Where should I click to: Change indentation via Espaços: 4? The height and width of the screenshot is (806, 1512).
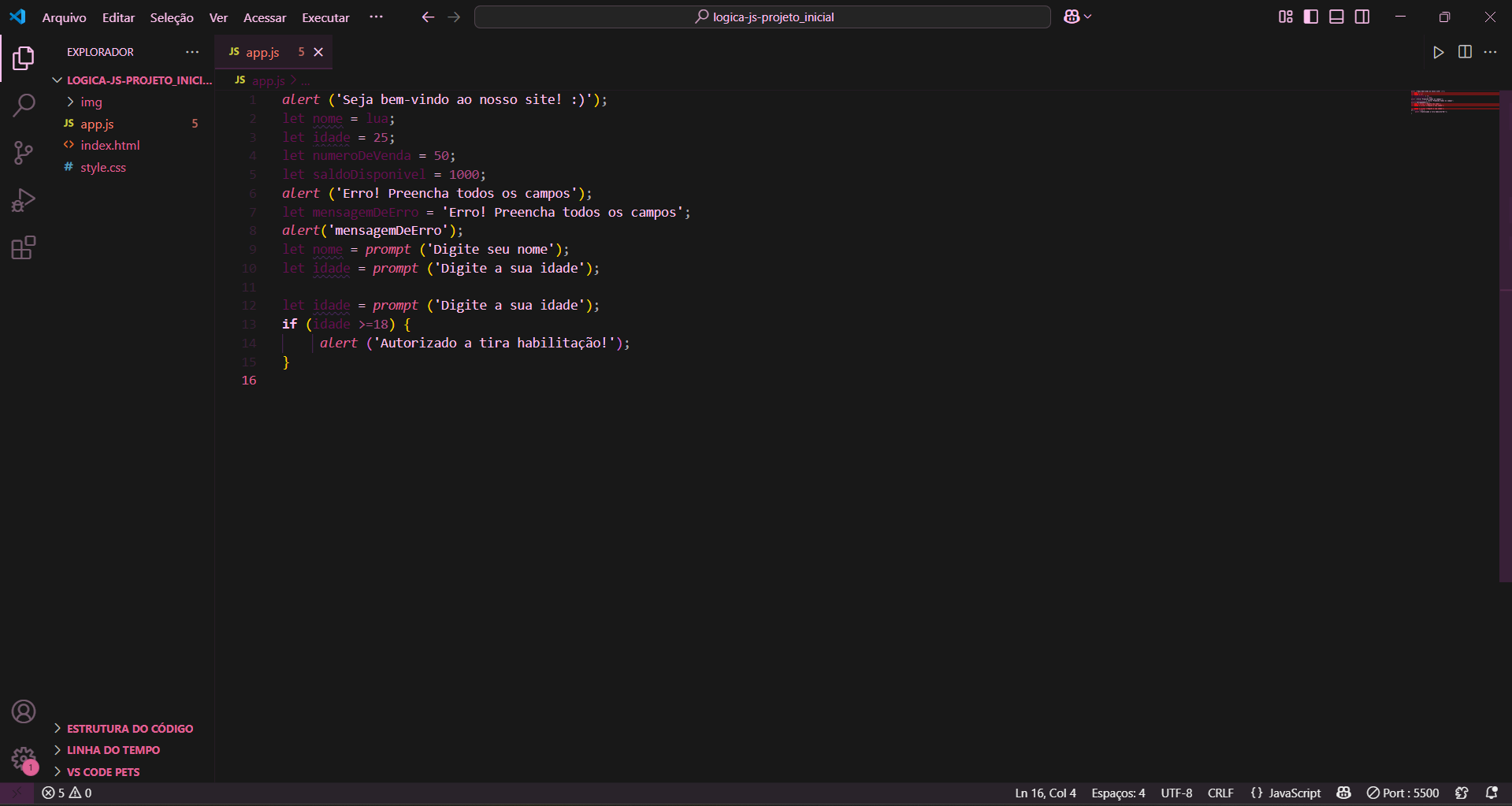tap(1118, 793)
